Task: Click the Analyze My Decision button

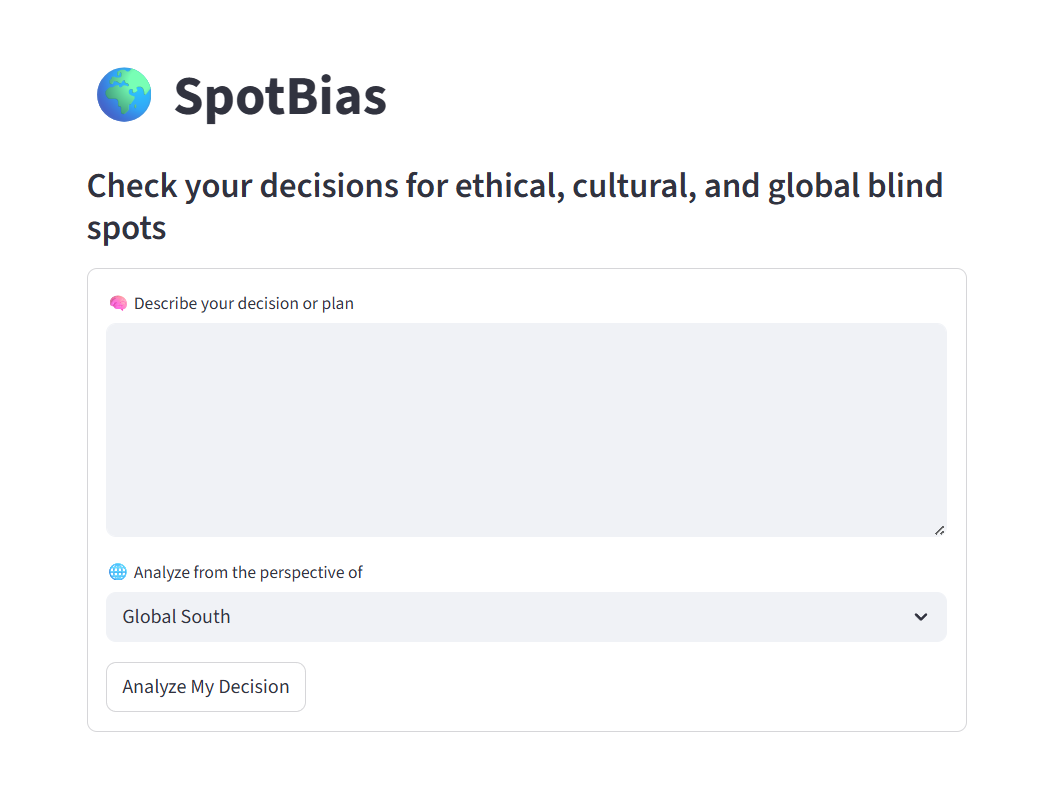Action: [x=206, y=687]
